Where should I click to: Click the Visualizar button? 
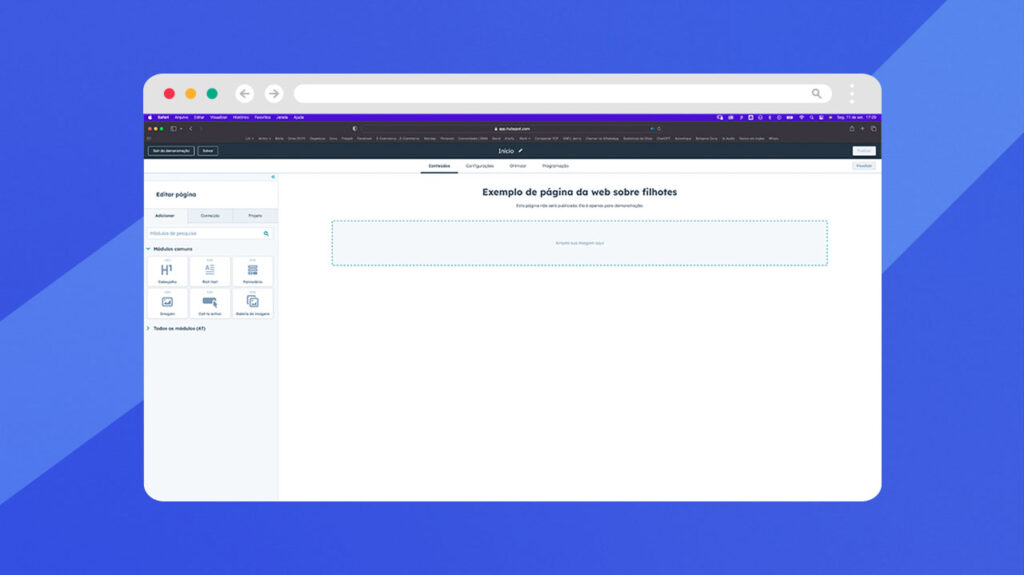(864, 166)
